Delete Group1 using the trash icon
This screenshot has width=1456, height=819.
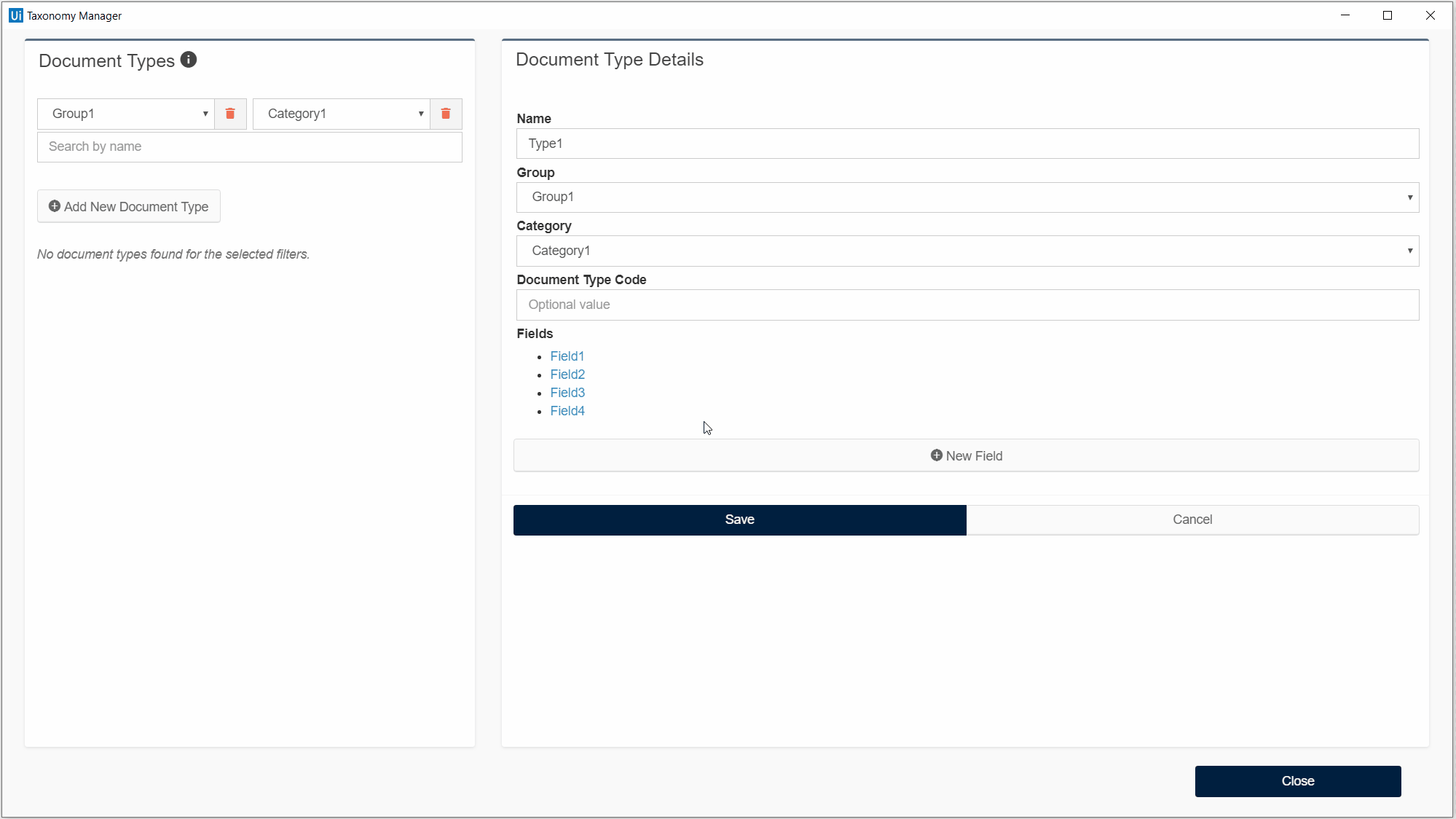(230, 114)
